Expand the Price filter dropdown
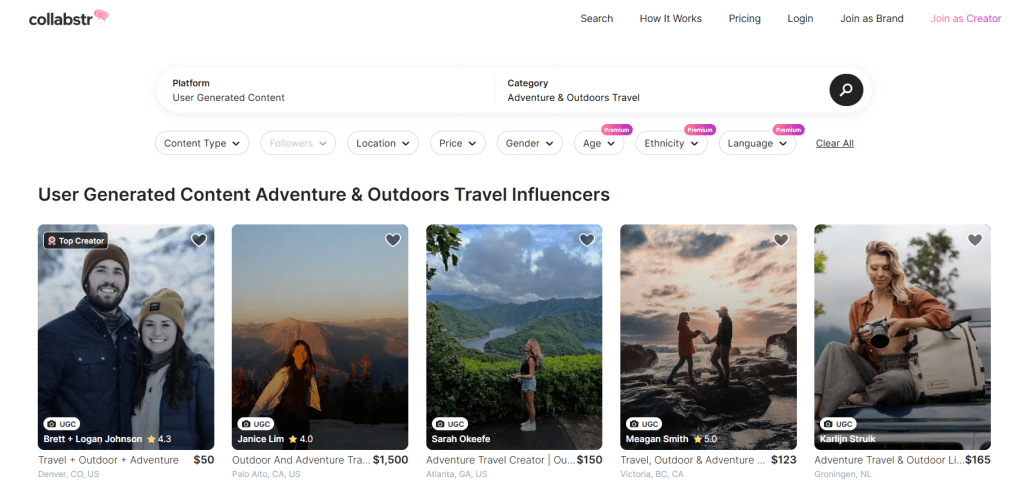This screenshot has height=490, width=1023. (x=458, y=143)
